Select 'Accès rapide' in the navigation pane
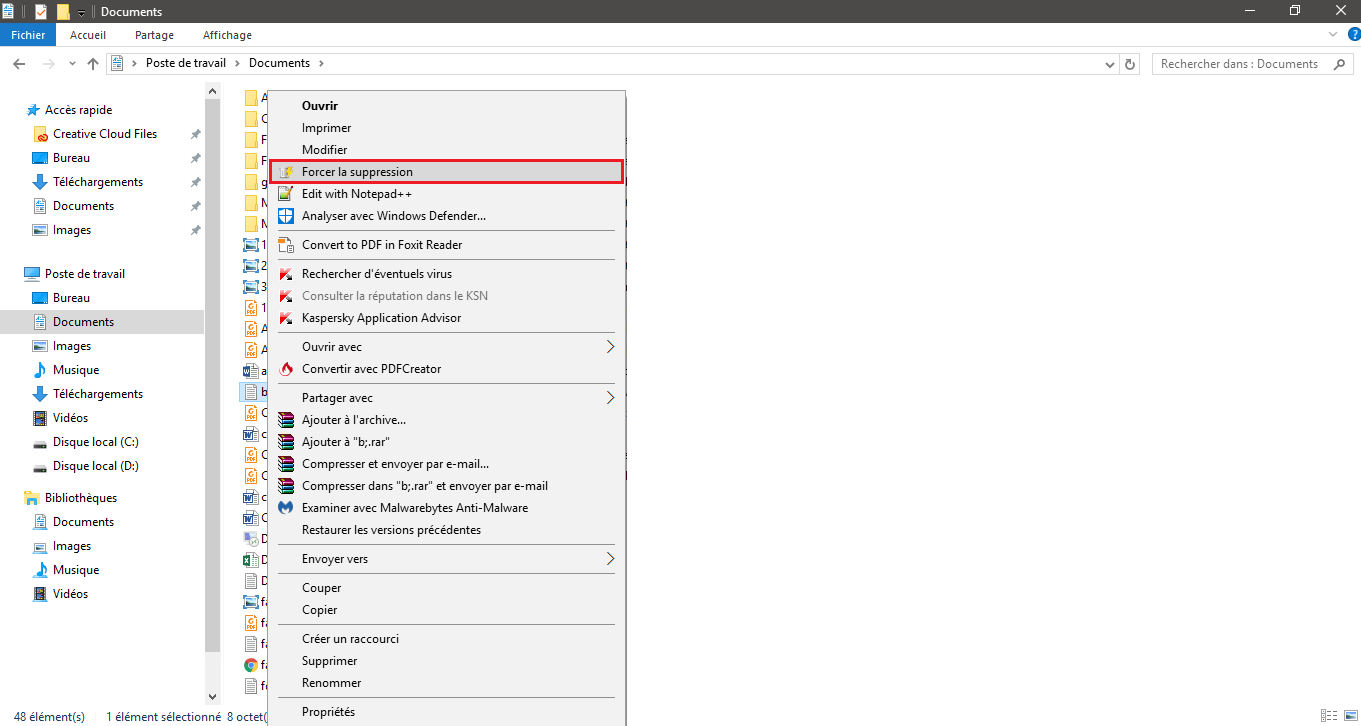The width and height of the screenshot is (1361, 726). tap(78, 110)
